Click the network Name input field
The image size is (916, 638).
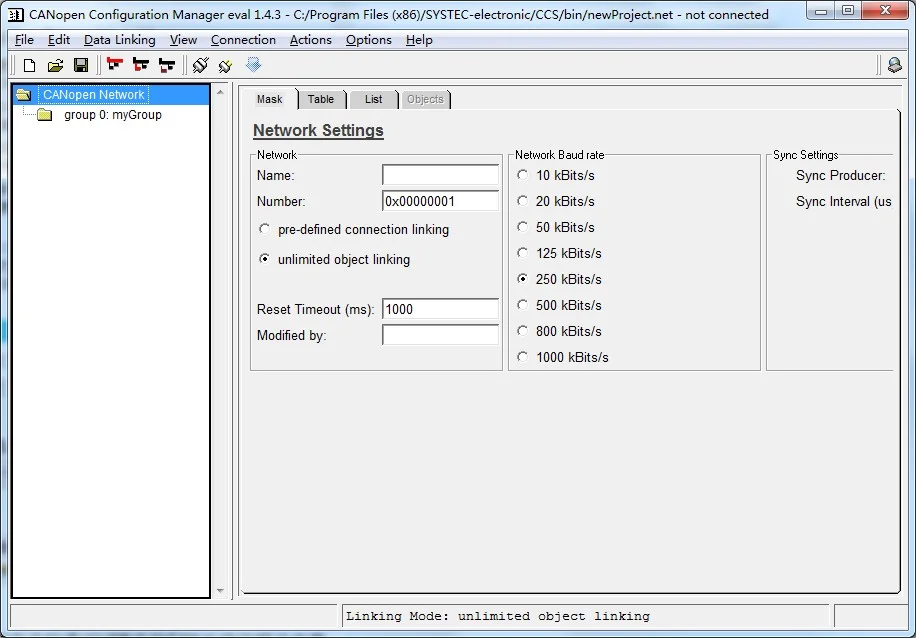[x=440, y=175]
